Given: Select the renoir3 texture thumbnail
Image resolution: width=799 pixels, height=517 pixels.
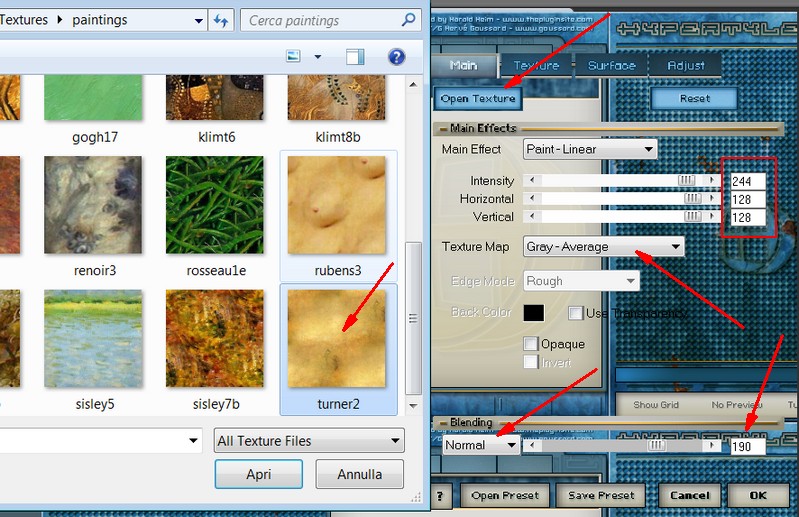Looking at the screenshot, I should click(x=93, y=205).
